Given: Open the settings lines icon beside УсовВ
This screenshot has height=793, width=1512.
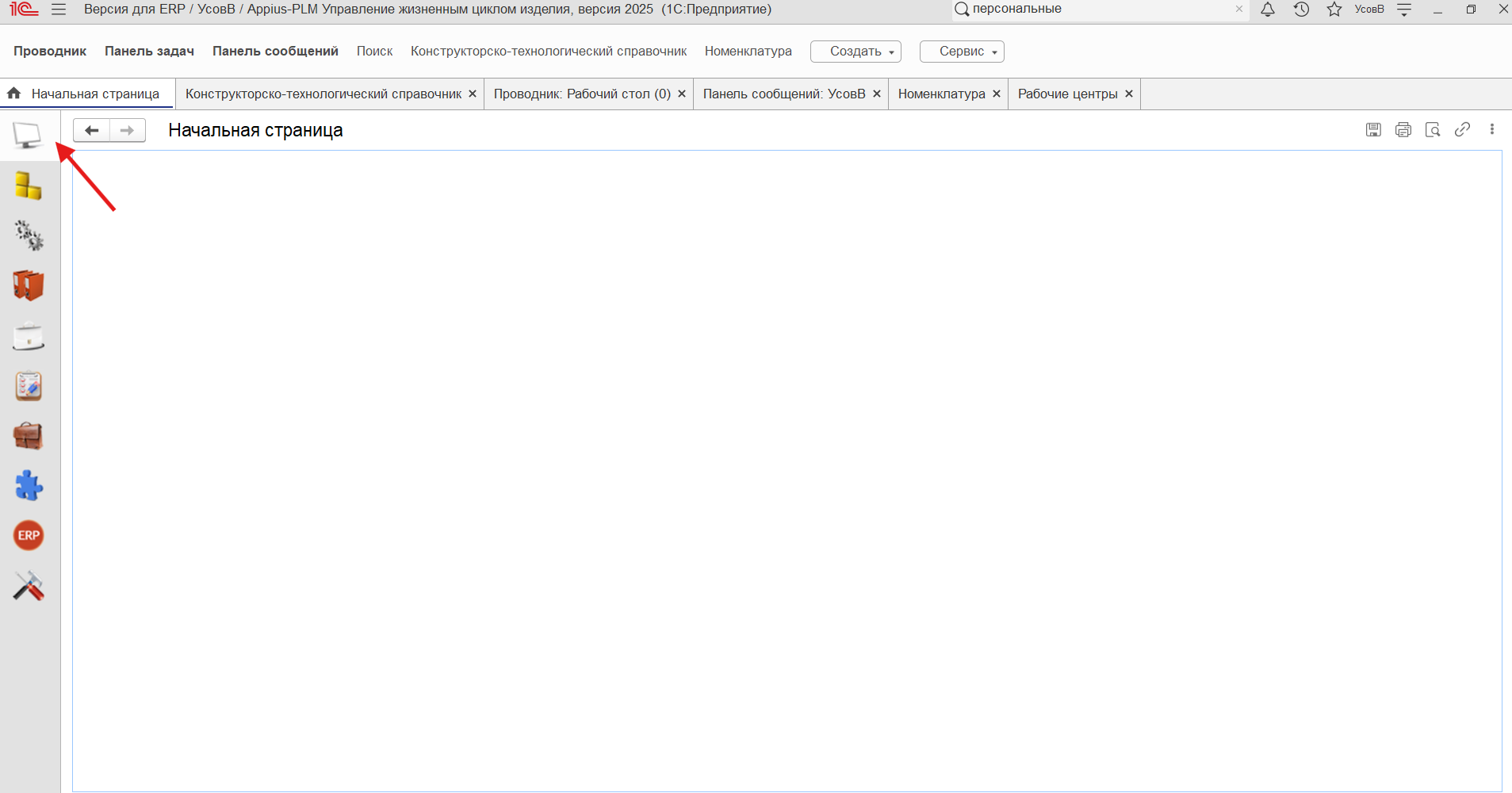Looking at the screenshot, I should pyautogui.click(x=1404, y=10).
